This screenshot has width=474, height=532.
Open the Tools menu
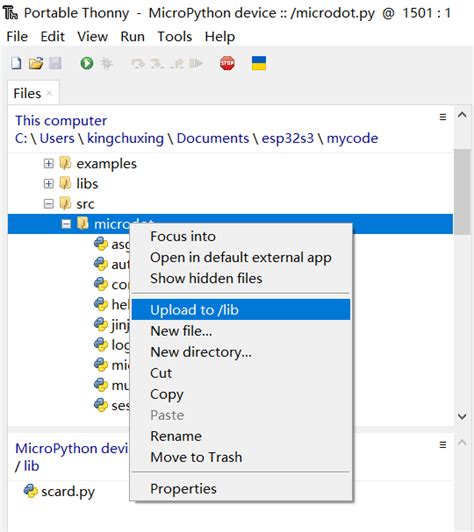(175, 36)
